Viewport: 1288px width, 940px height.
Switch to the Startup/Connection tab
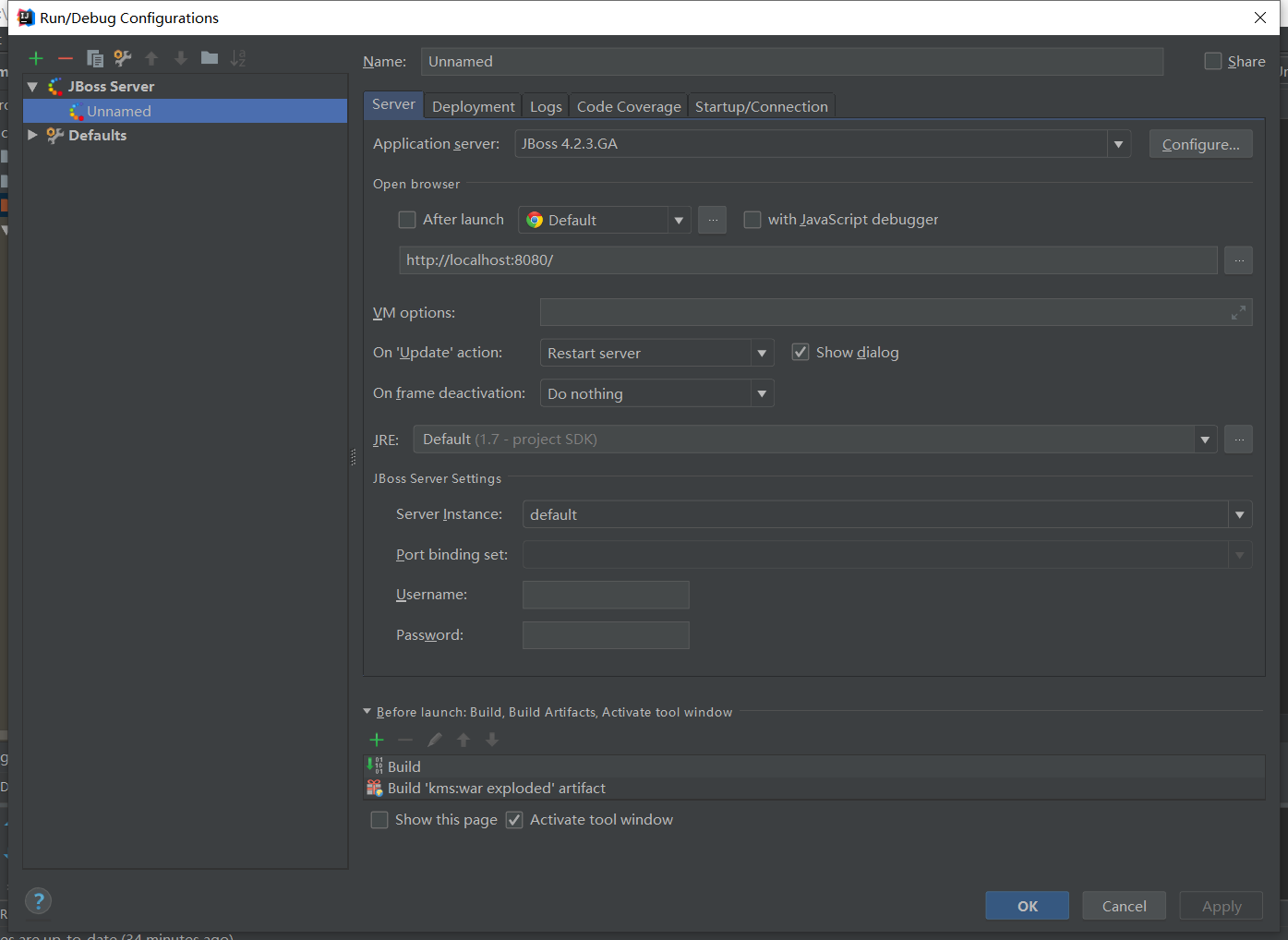point(762,106)
